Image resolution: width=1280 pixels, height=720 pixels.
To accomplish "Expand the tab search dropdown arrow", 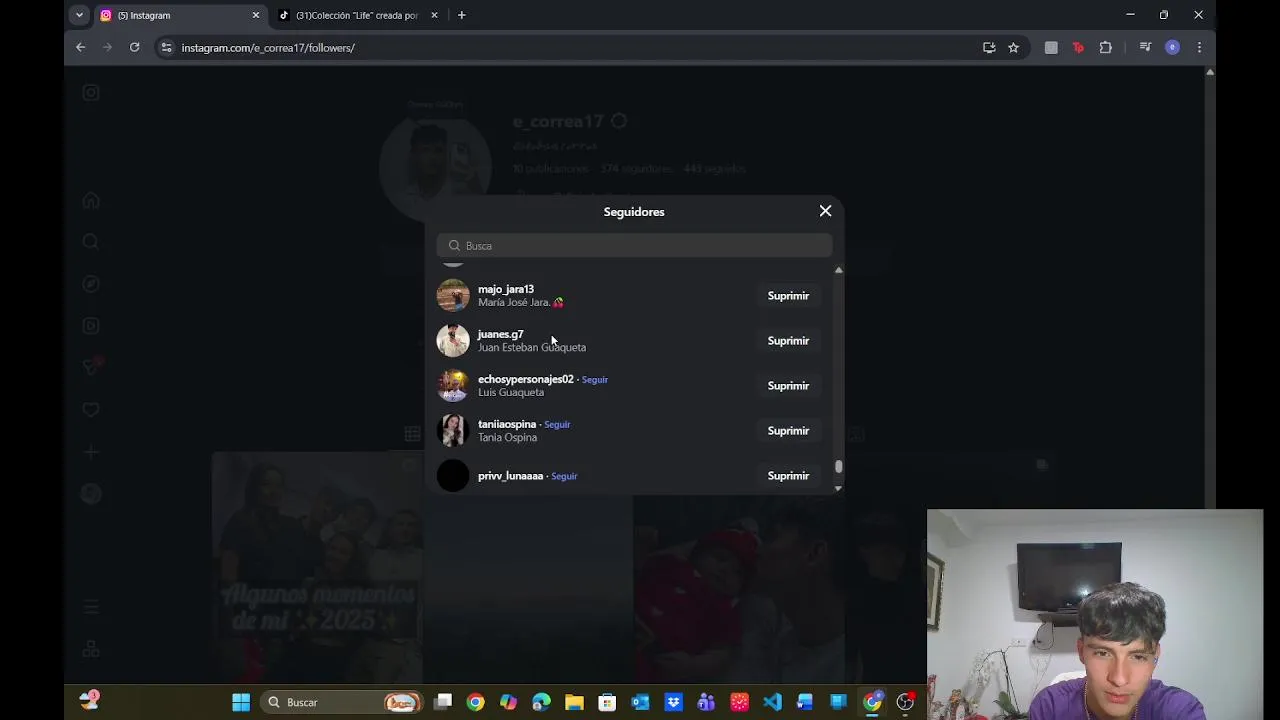I will click(79, 15).
